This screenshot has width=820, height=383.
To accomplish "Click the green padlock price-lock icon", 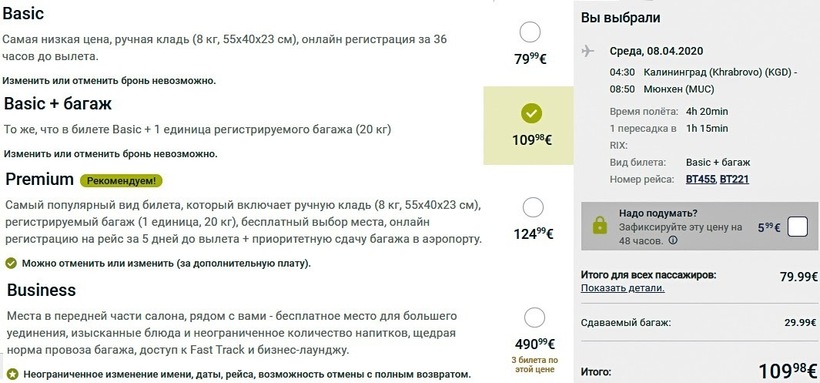I will click(599, 226).
